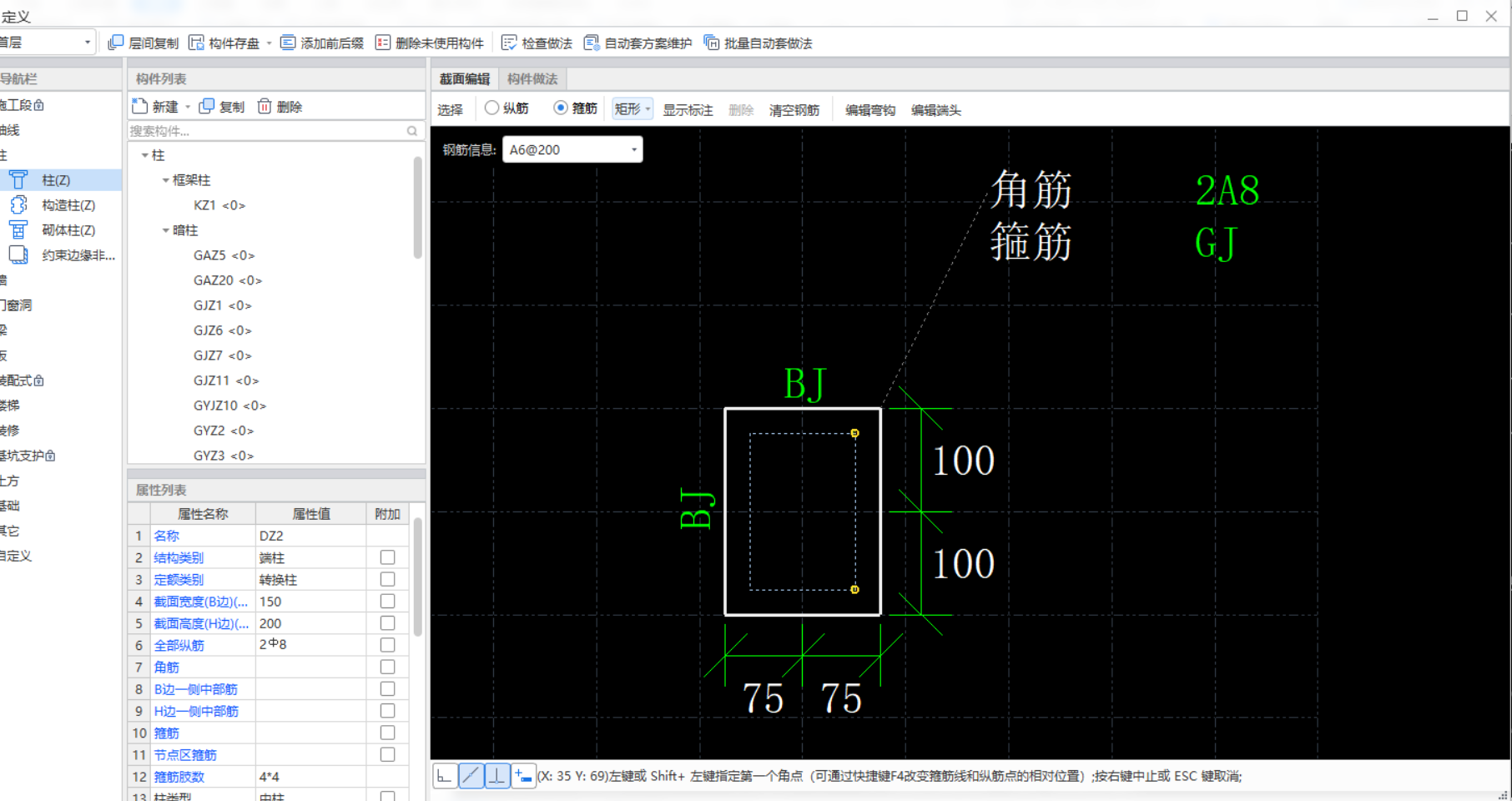Open the 构件存盘 dropdown arrow
This screenshot has width=1512, height=801.
point(270,43)
